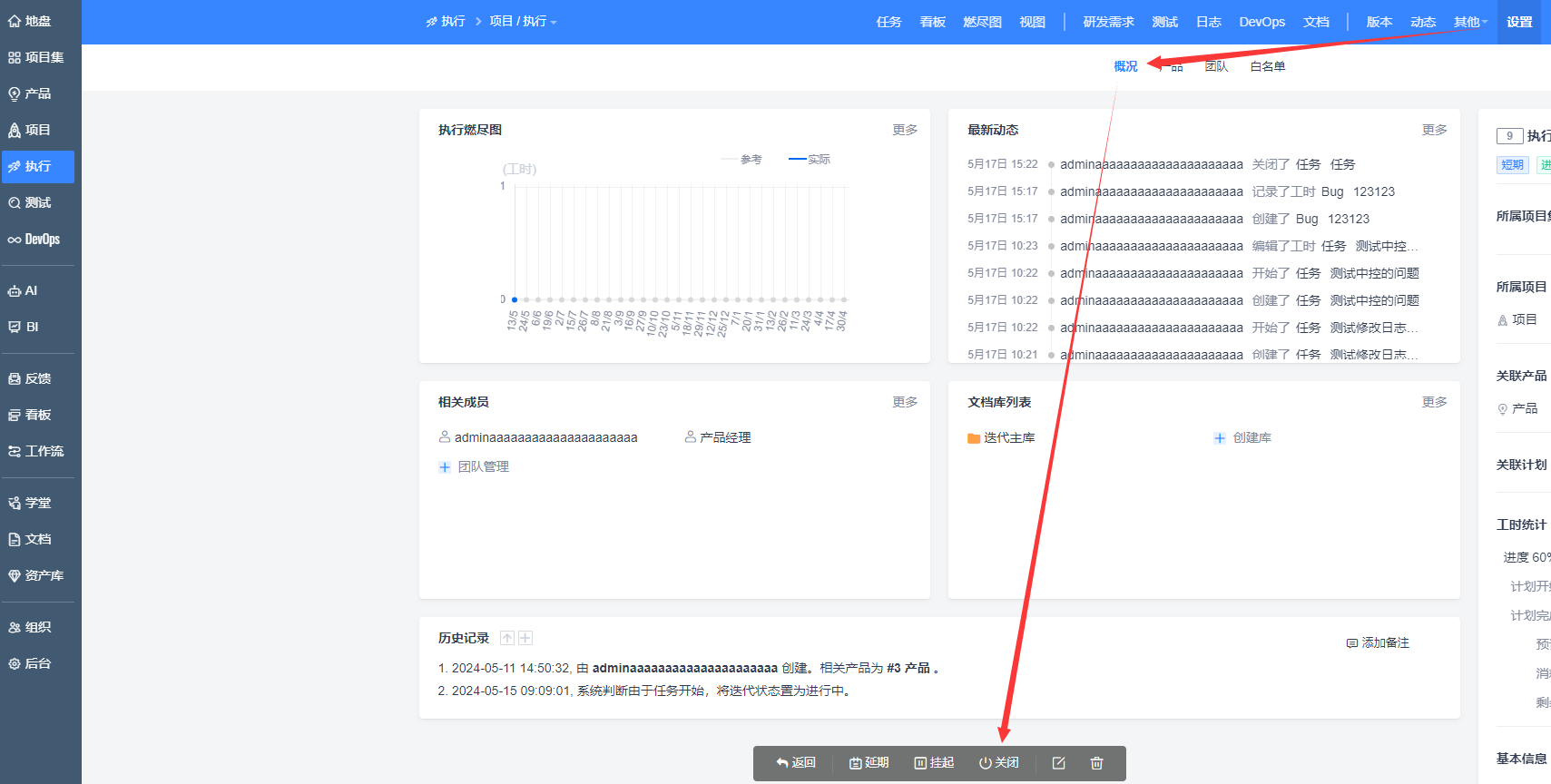Viewport: 1551px width, 784px height.
Task: Open the 版本 tab
Action: click(1379, 22)
